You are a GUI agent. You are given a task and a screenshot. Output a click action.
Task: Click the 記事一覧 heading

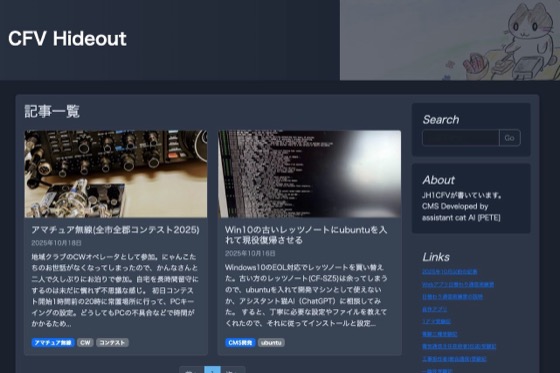[x=52, y=111]
